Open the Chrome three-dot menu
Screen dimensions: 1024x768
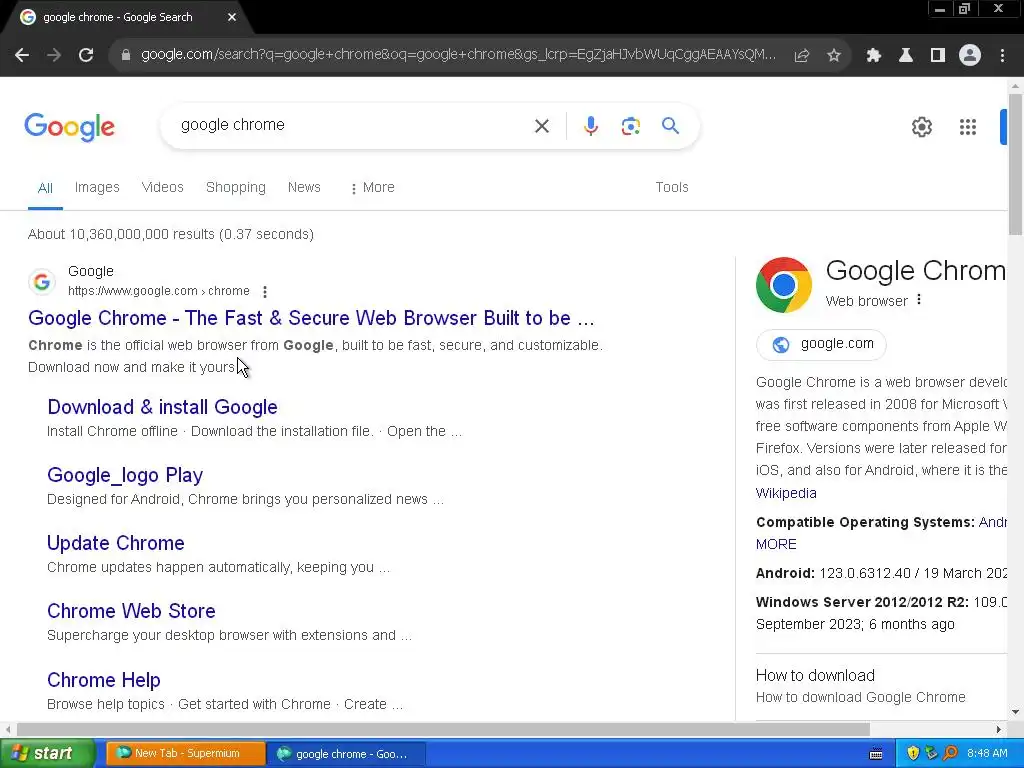point(1002,56)
